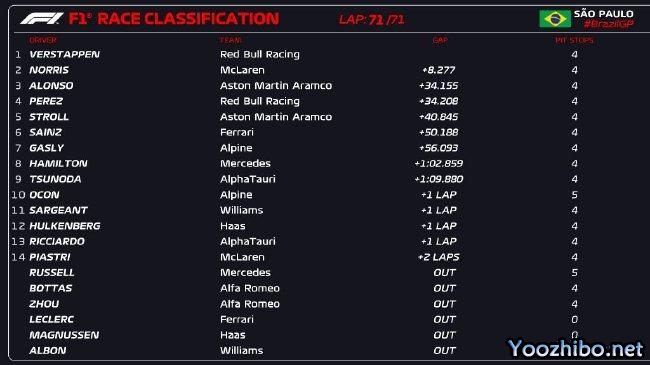650x365 pixels.
Task: Select the HAMILTON driver name
Action: [x=58, y=163]
